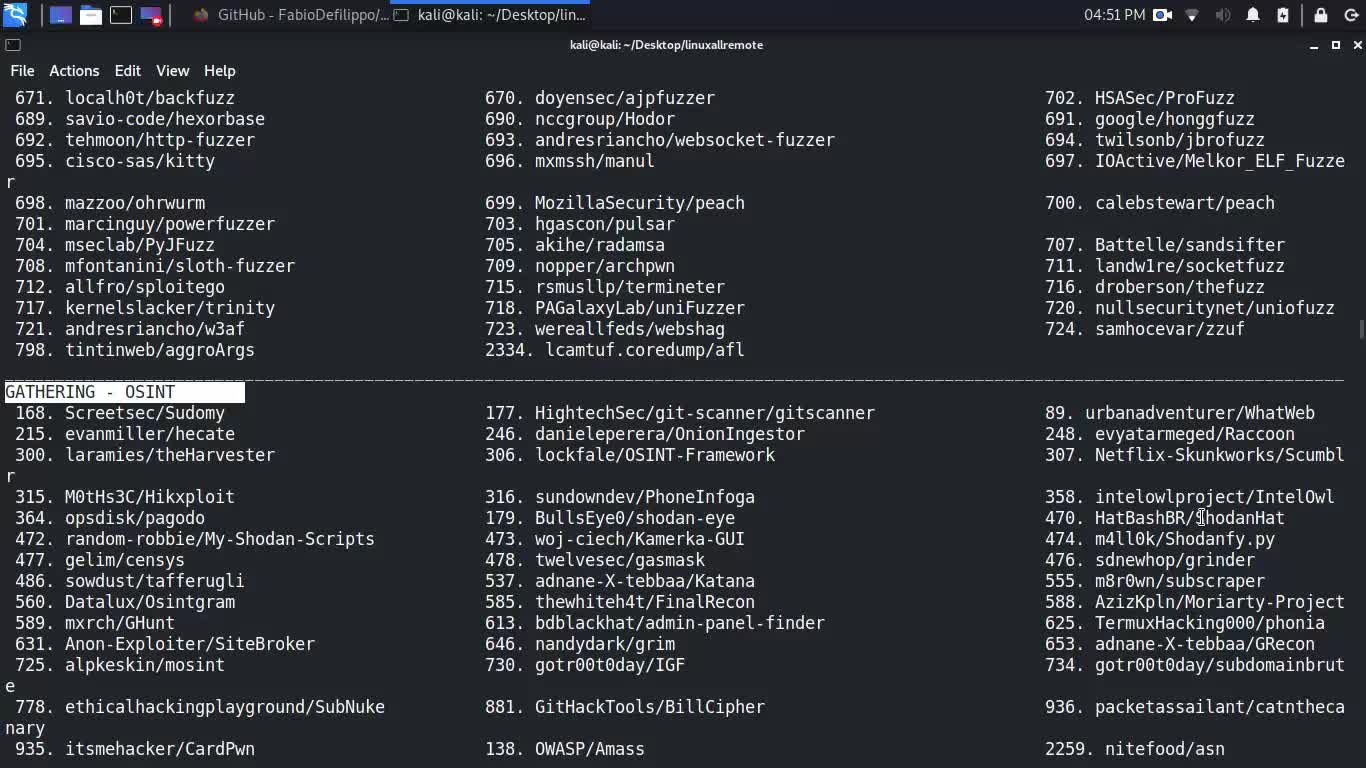Click entry 2334. lcamtuf.coredump/afl
The height and width of the screenshot is (768, 1366).
pyautogui.click(x=615, y=350)
